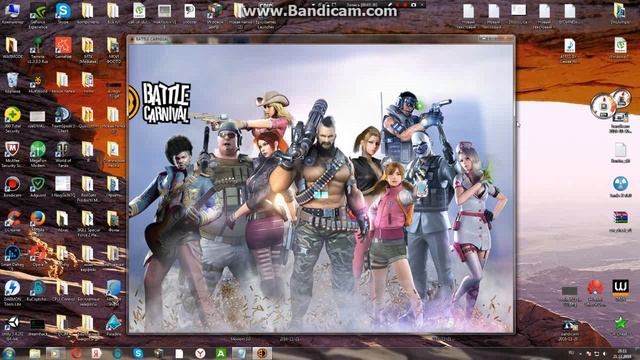Click the Battle Carnival window title bar
The height and width of the screenshot is (360, 640).
(x=321, y=39)
